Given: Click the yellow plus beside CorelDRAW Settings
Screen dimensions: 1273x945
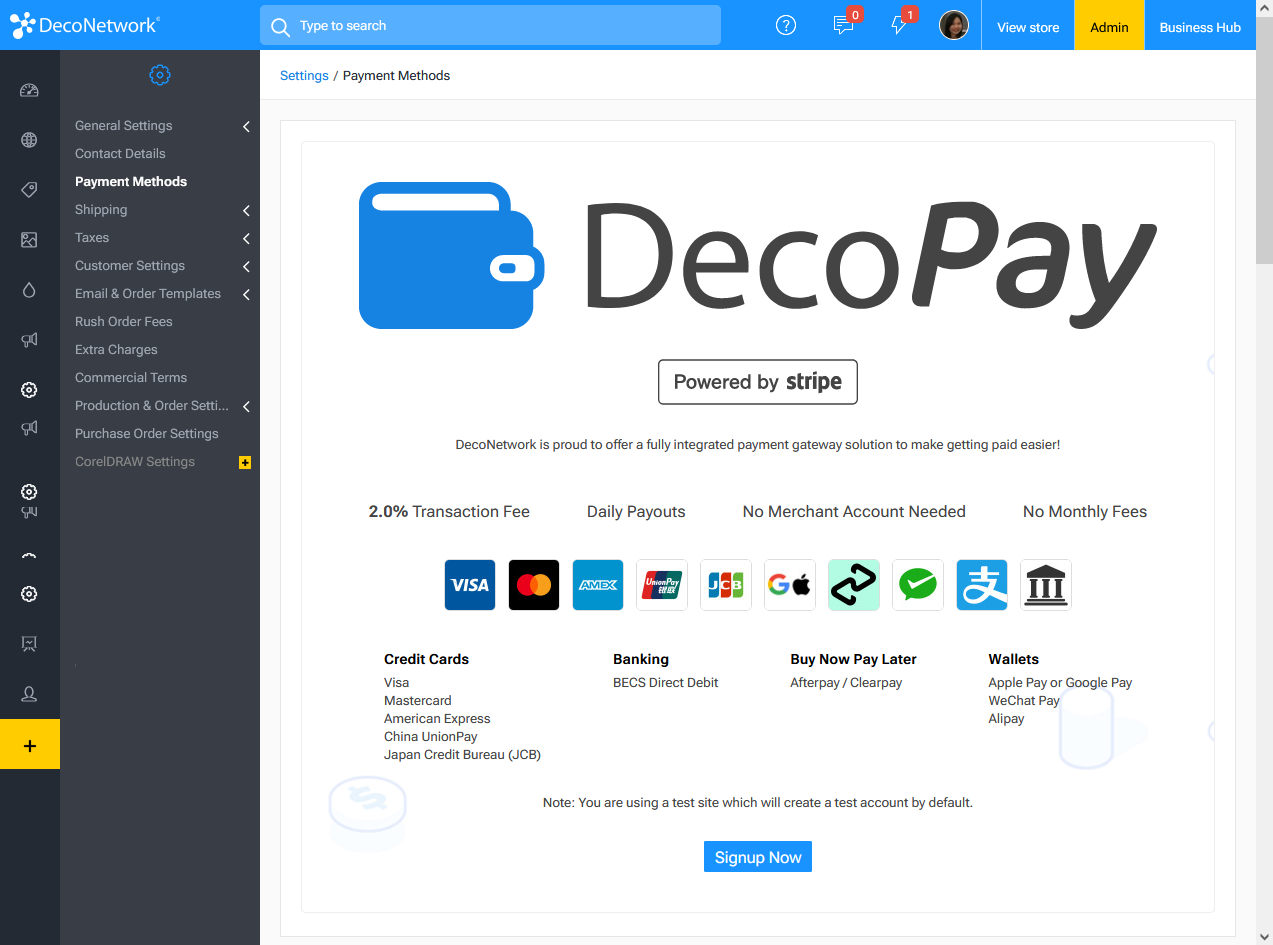Looking at the screenshot, I should (x=245, y=463).
